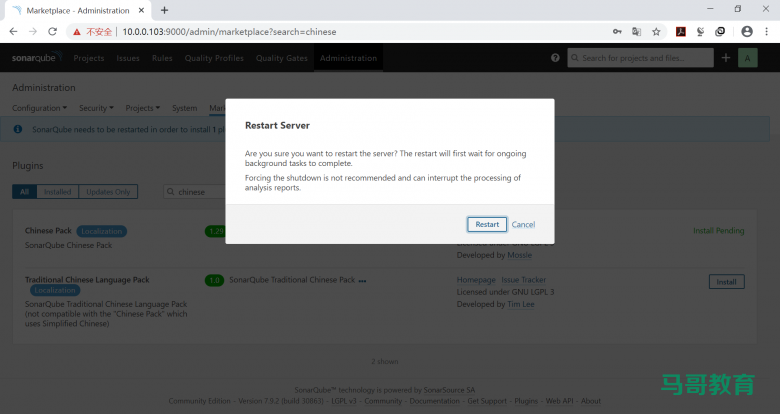Image resolution: width=780 pixels, height=414 pixels.
Task: Click the address bar URL
Action: pos(229,32)
